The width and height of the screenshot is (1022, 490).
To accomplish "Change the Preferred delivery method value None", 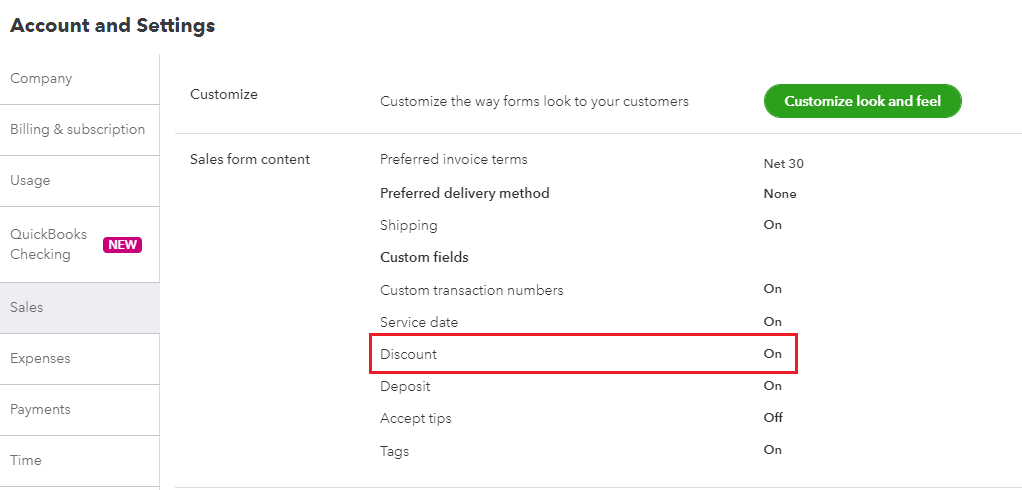I will coord(780,194).
